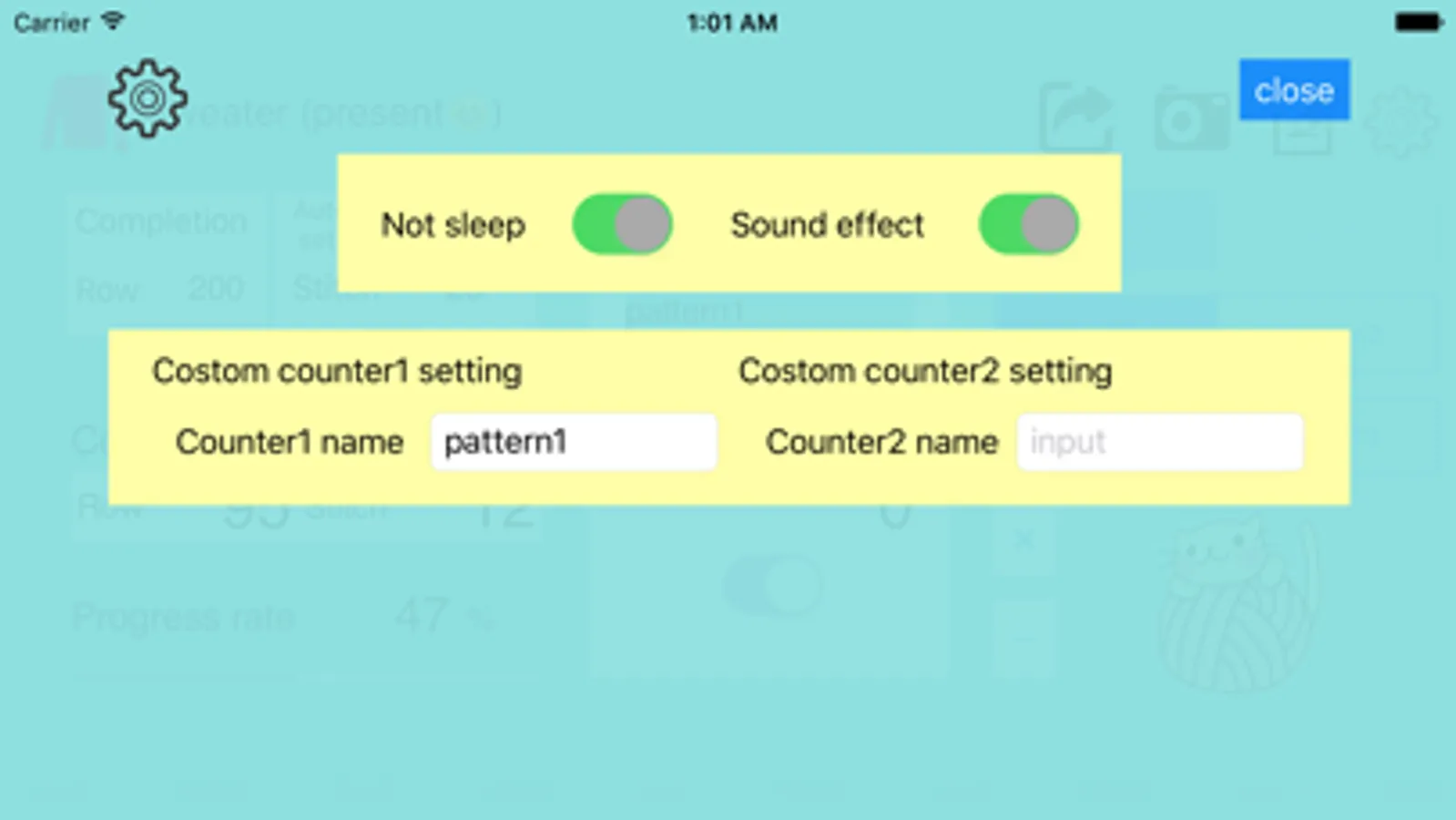The width and height of the screenshot is (1456, 820).
Task: Tap the Counter1 name field containing pattern1
Action: coord(574,443)
